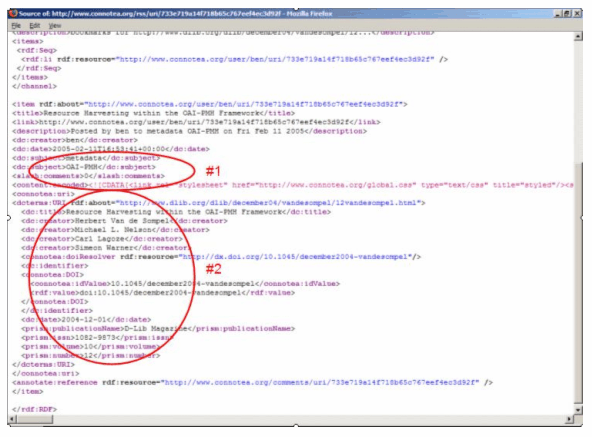Minimize the source viewer window

(558, 14)
